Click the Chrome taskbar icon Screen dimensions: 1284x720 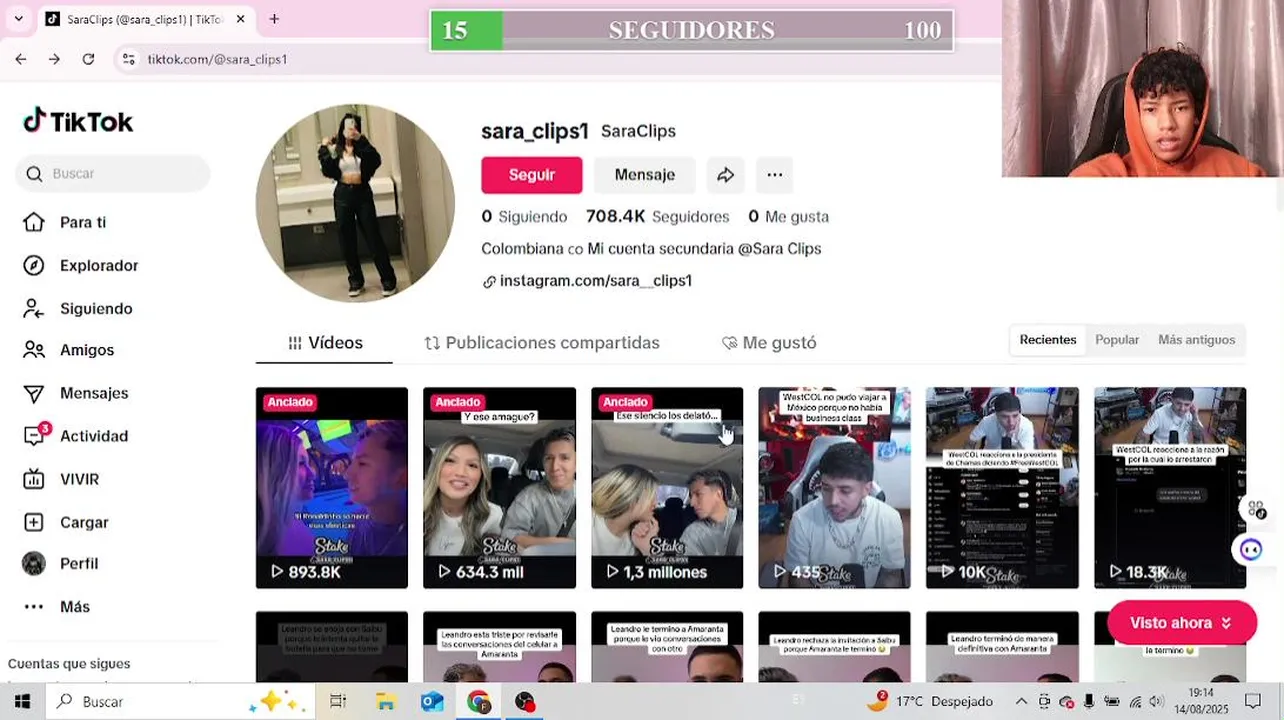point(479,702)
